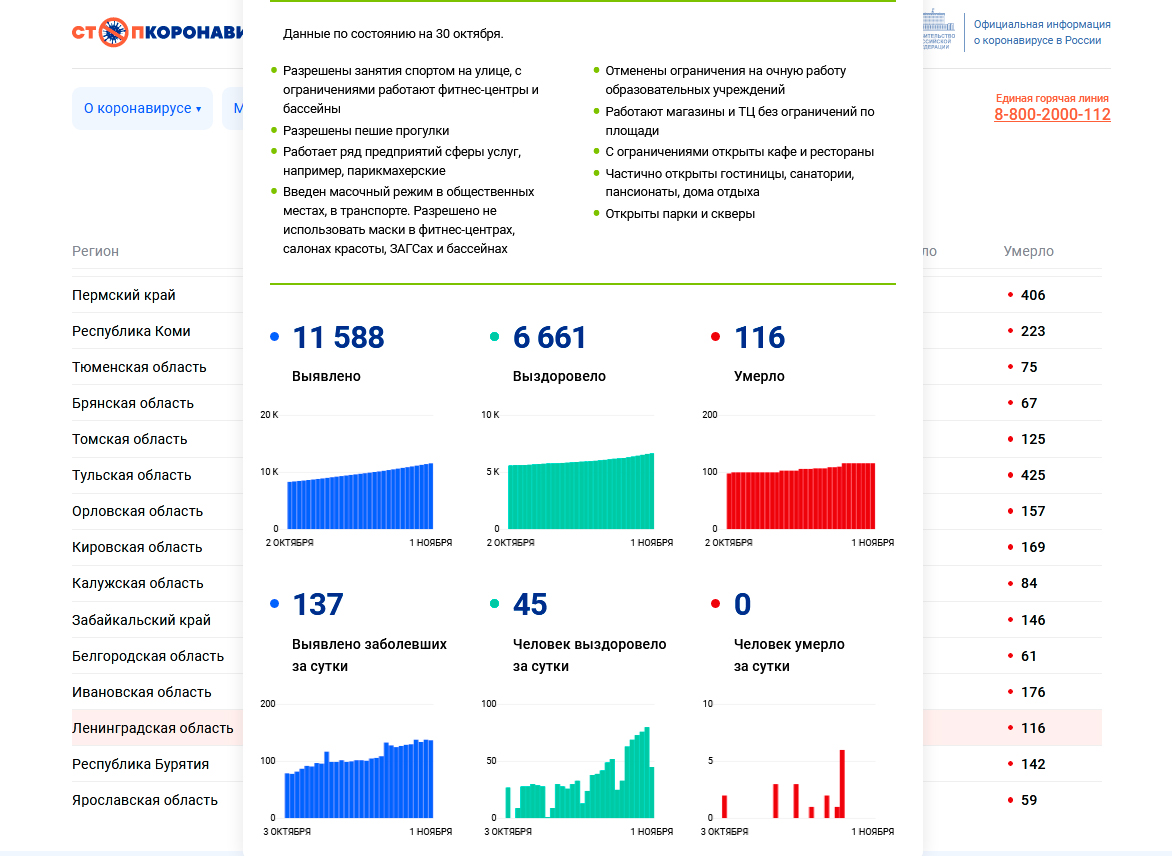The height and width of the screenshot is (856, 1172).
Task: Click the red dot beside 116 Умерло stat
Action: pos(715,338)
